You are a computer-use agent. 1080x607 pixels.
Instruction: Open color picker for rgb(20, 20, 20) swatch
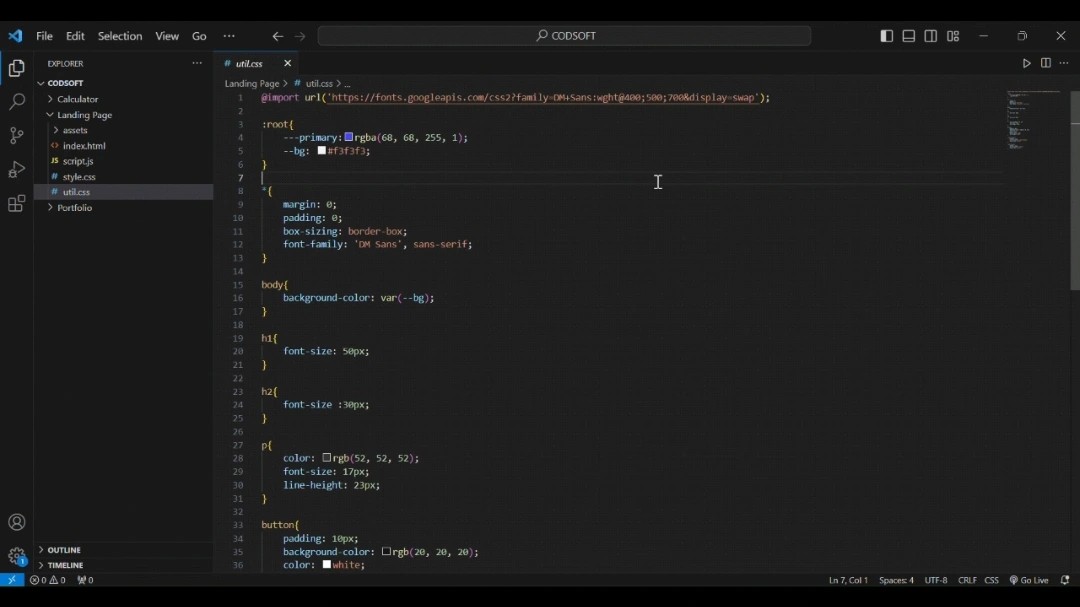pyautogui.click(x=386, y=551)
